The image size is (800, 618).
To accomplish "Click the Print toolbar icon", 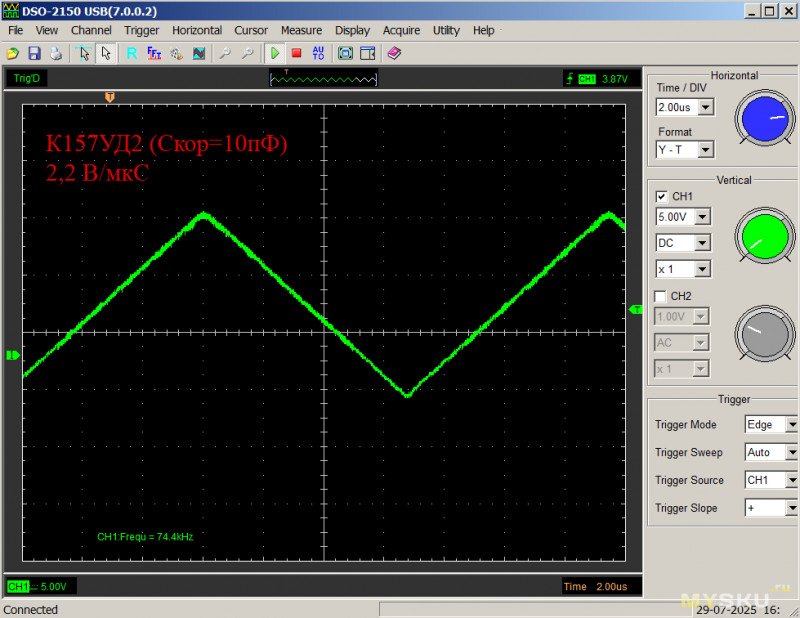I will coord(56,53).
